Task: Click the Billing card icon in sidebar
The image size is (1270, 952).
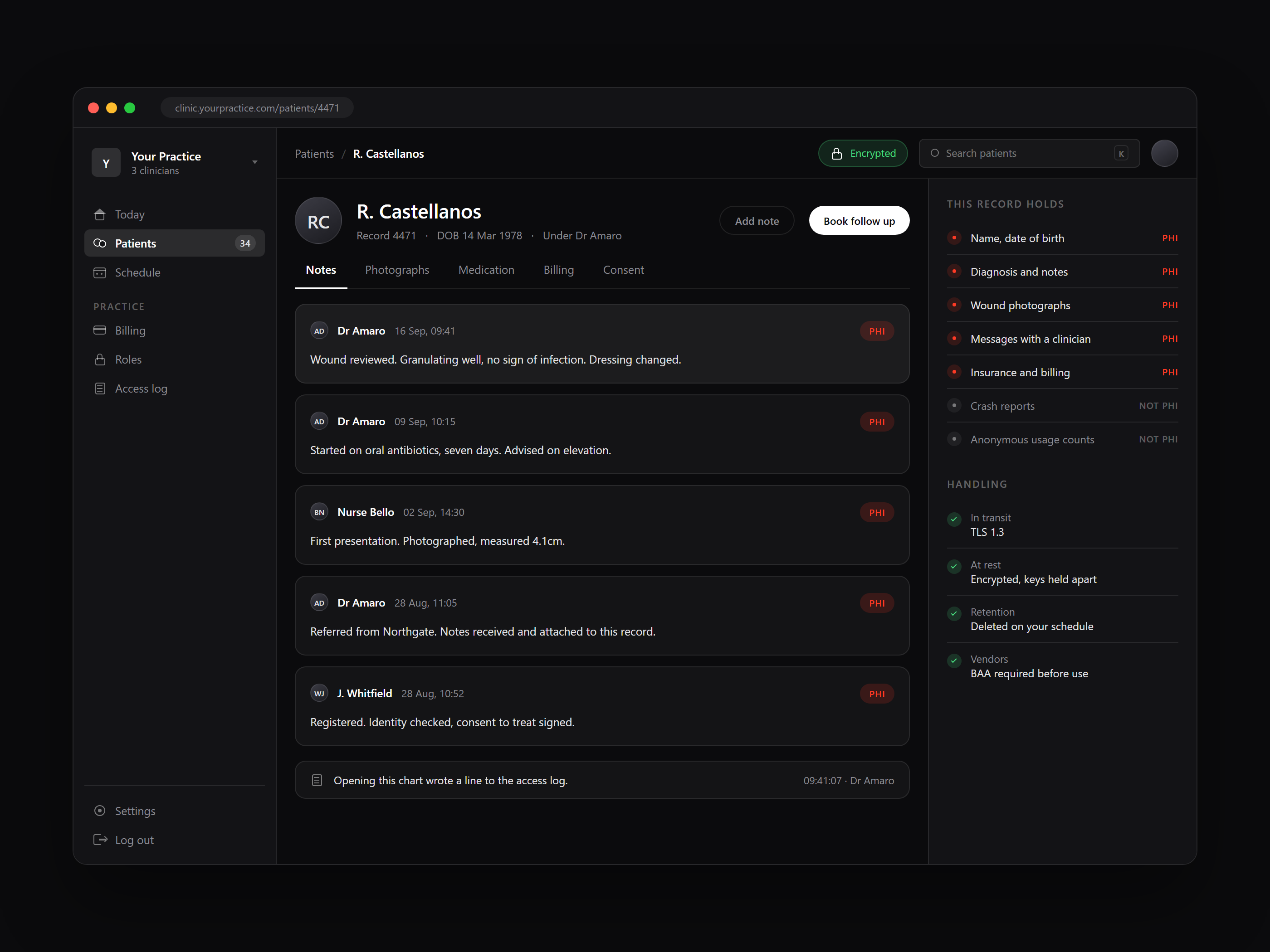Action: pyautogui.click(x=100, y=330)
